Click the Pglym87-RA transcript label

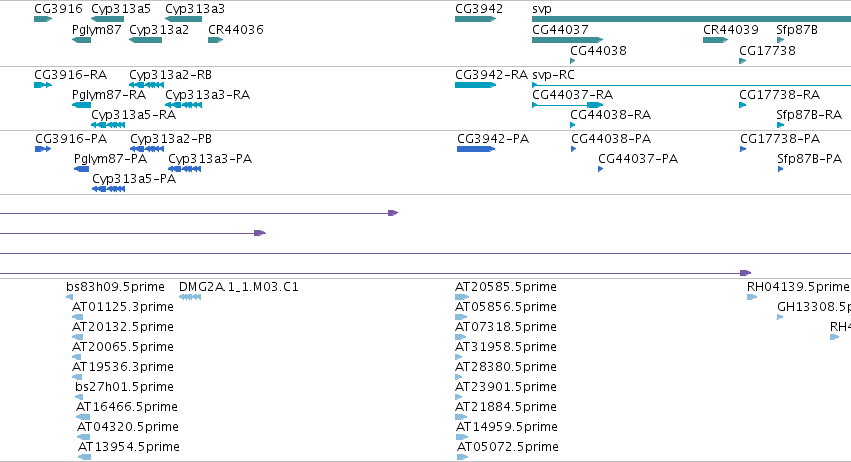click(109, 95)
